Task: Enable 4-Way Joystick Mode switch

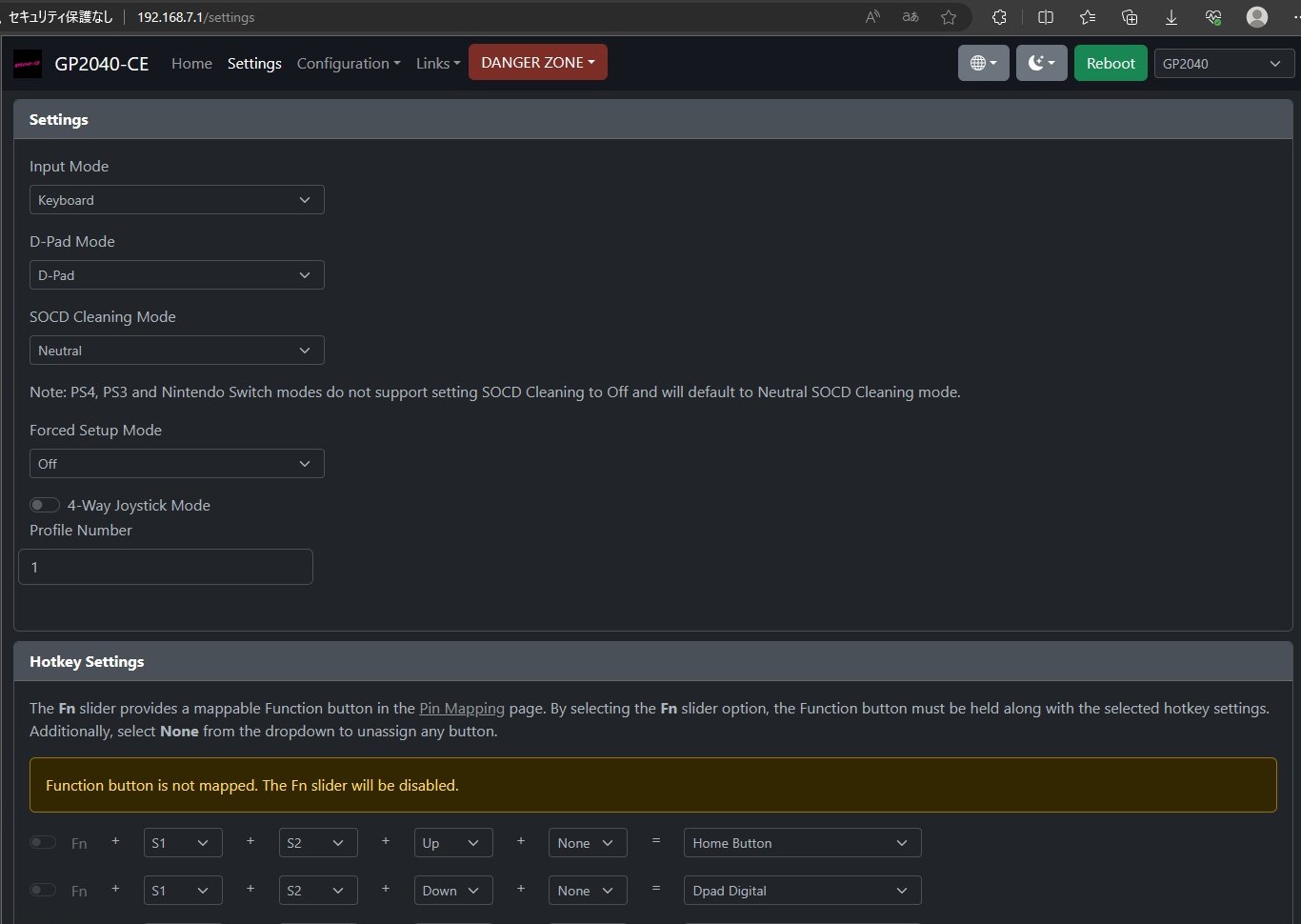Action: pos(45,505)
